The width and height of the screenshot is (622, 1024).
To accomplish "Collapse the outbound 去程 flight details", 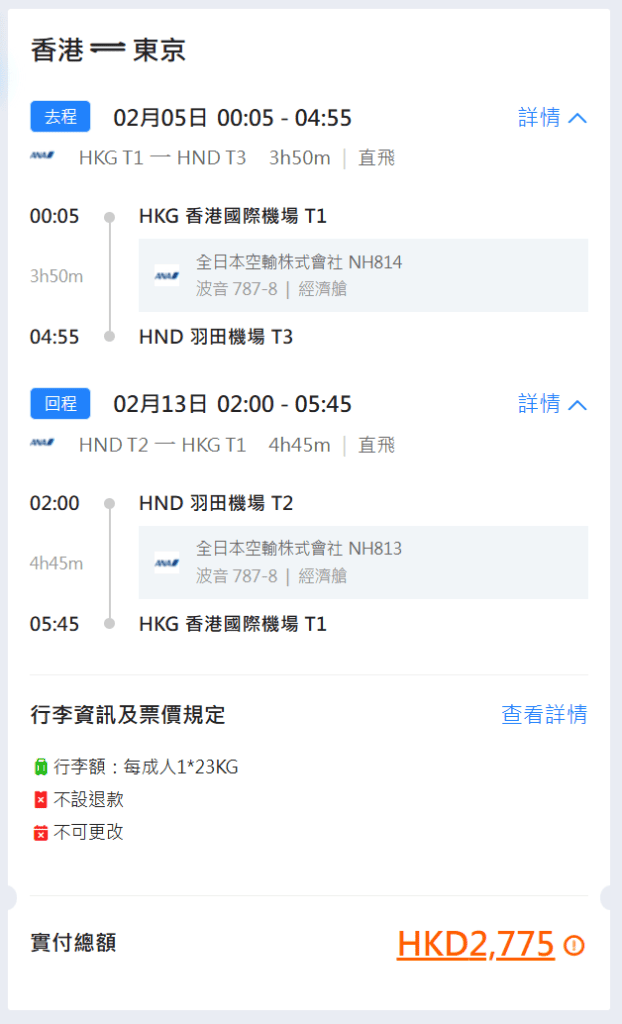I will pyautogui.click(x=552, y=118).
